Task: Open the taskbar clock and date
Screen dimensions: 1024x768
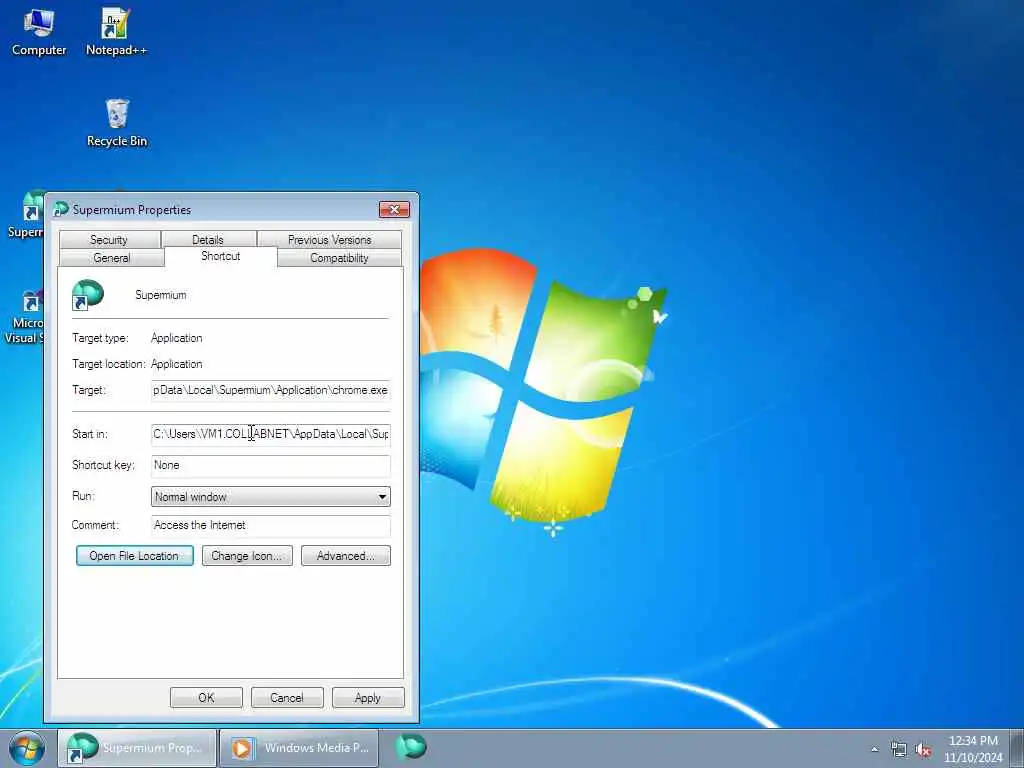Action: click(x=973, y=749)
